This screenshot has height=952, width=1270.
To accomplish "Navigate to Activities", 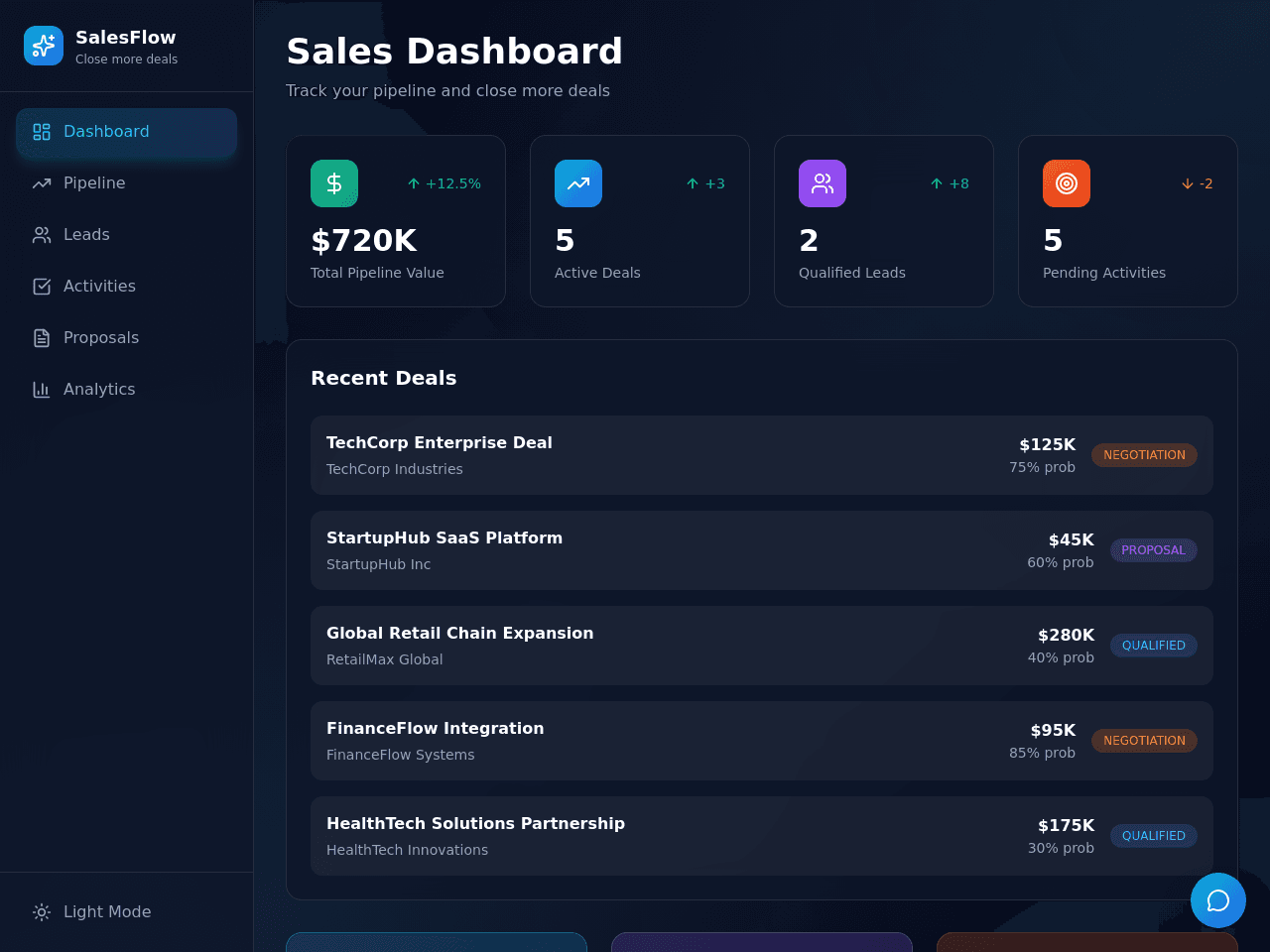I will [126, 287].
